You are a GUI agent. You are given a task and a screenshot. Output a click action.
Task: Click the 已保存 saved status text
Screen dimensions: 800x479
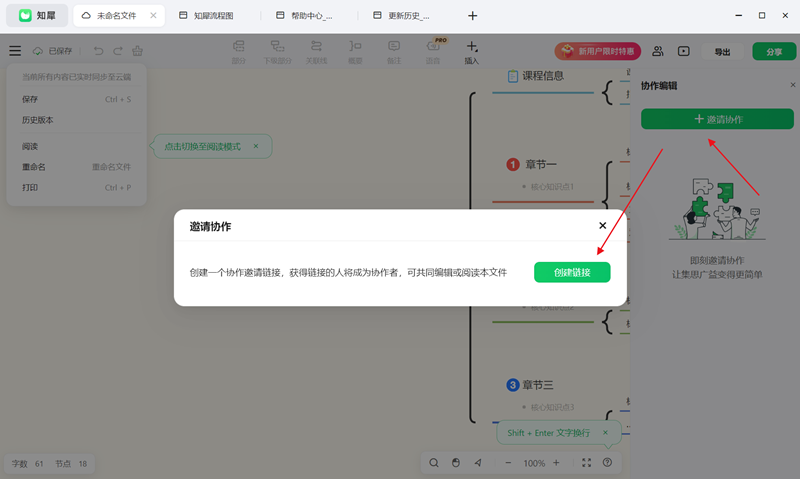[x=60, y=51]
